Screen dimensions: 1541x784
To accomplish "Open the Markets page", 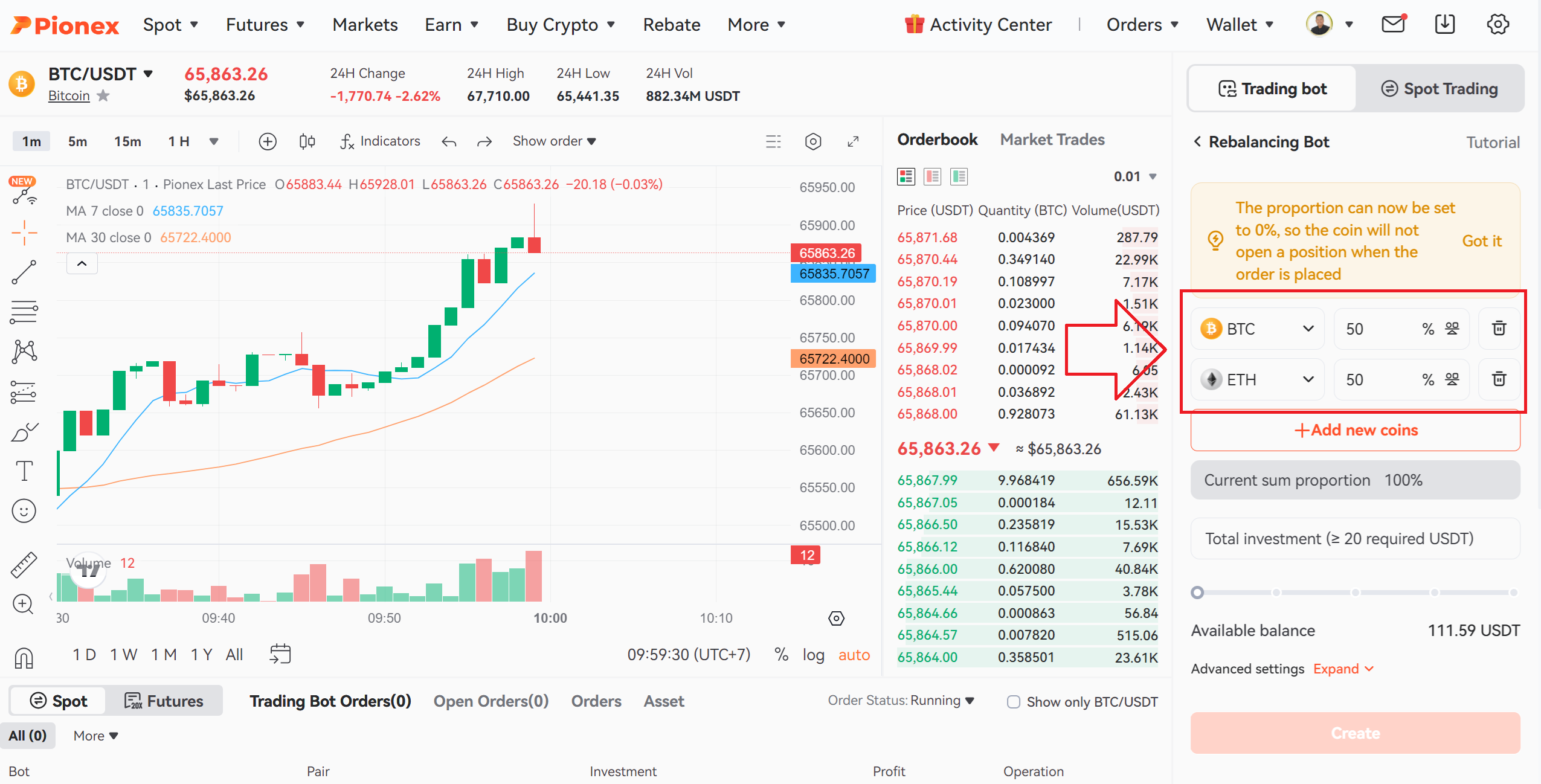I will click(365, 24).
